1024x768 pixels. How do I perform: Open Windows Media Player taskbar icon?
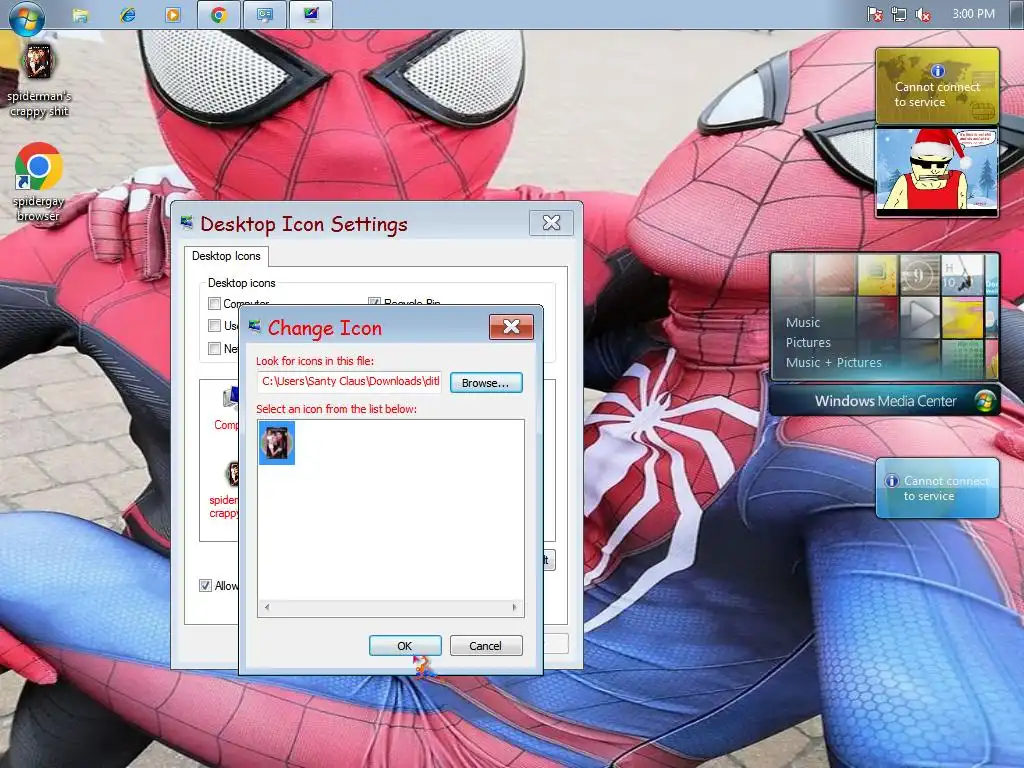coord(173,14)
